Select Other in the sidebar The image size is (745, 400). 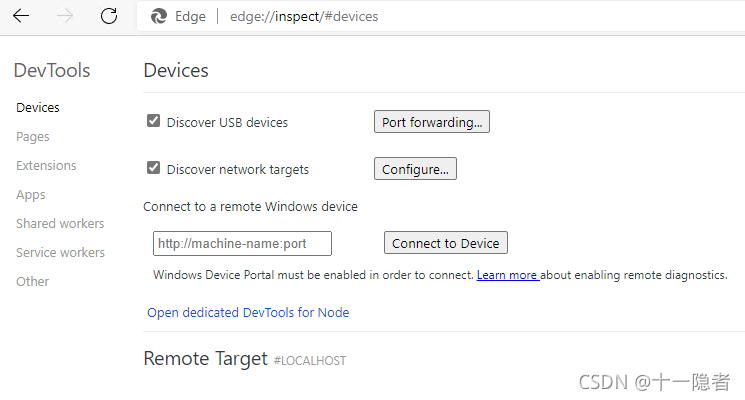33,281
